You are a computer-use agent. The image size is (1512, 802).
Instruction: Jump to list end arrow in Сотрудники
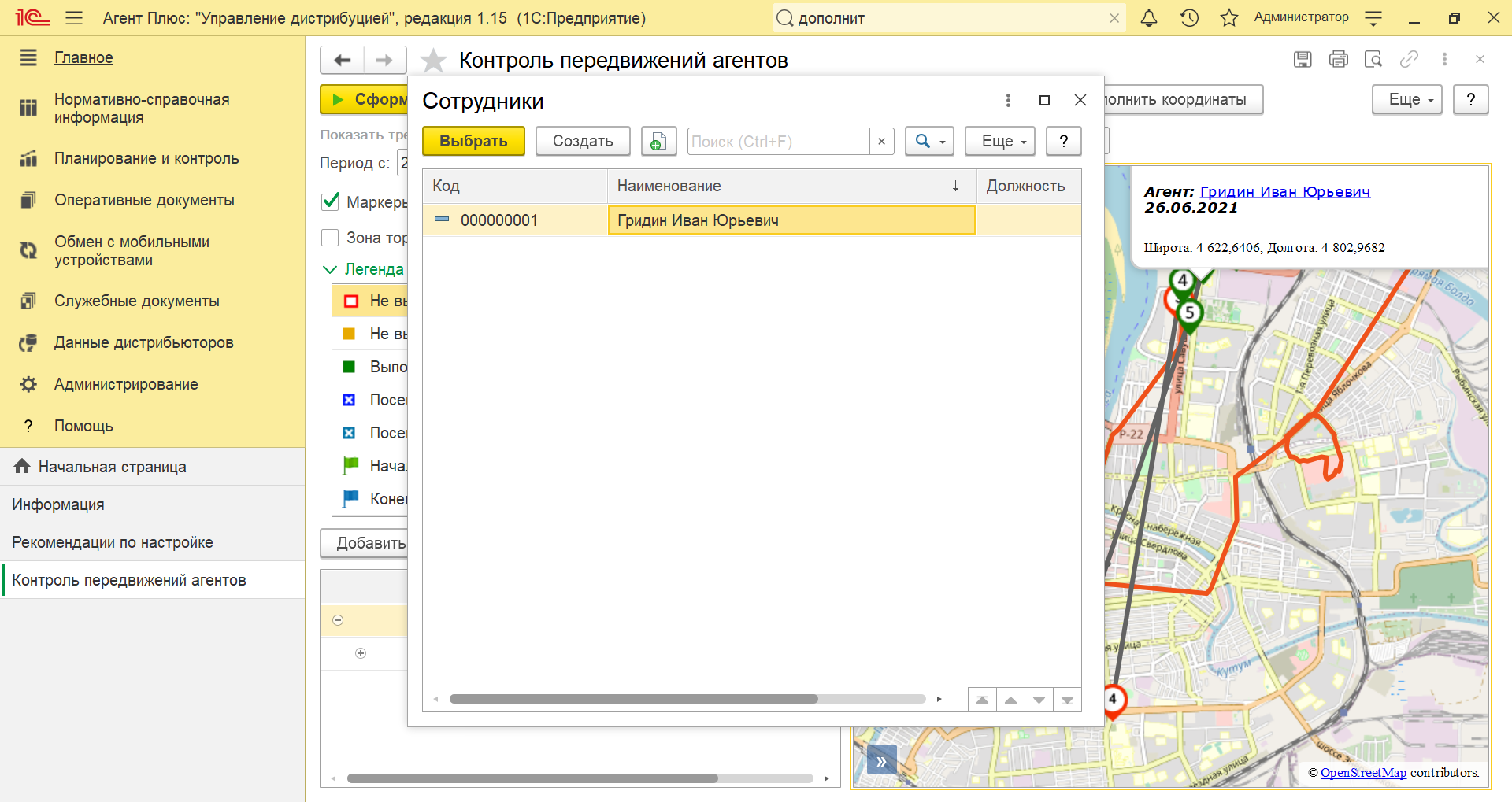pos(1067,700)
